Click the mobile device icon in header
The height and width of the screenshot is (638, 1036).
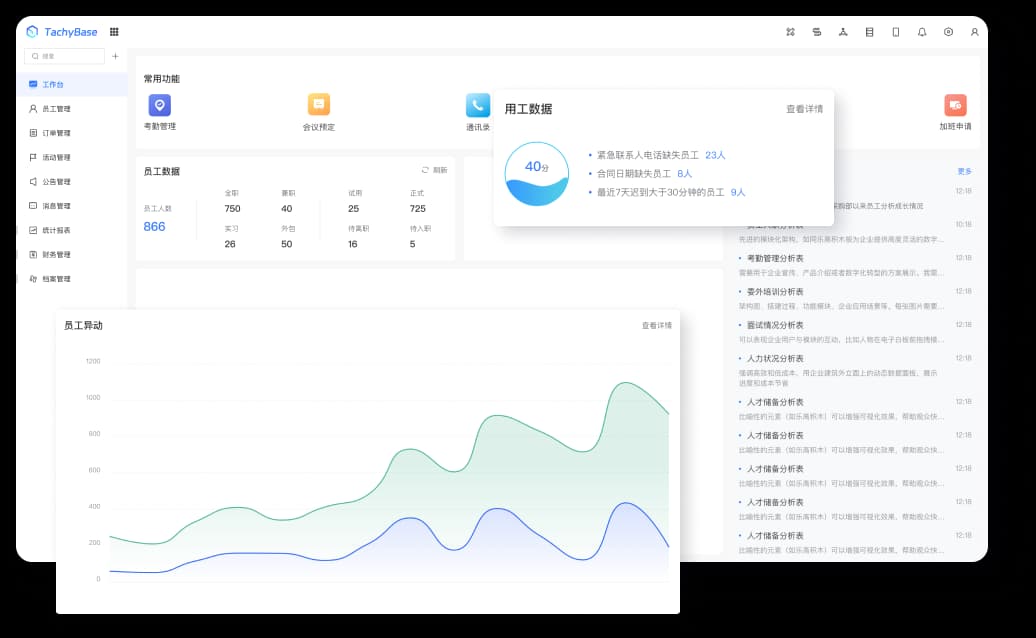[896, 32]
